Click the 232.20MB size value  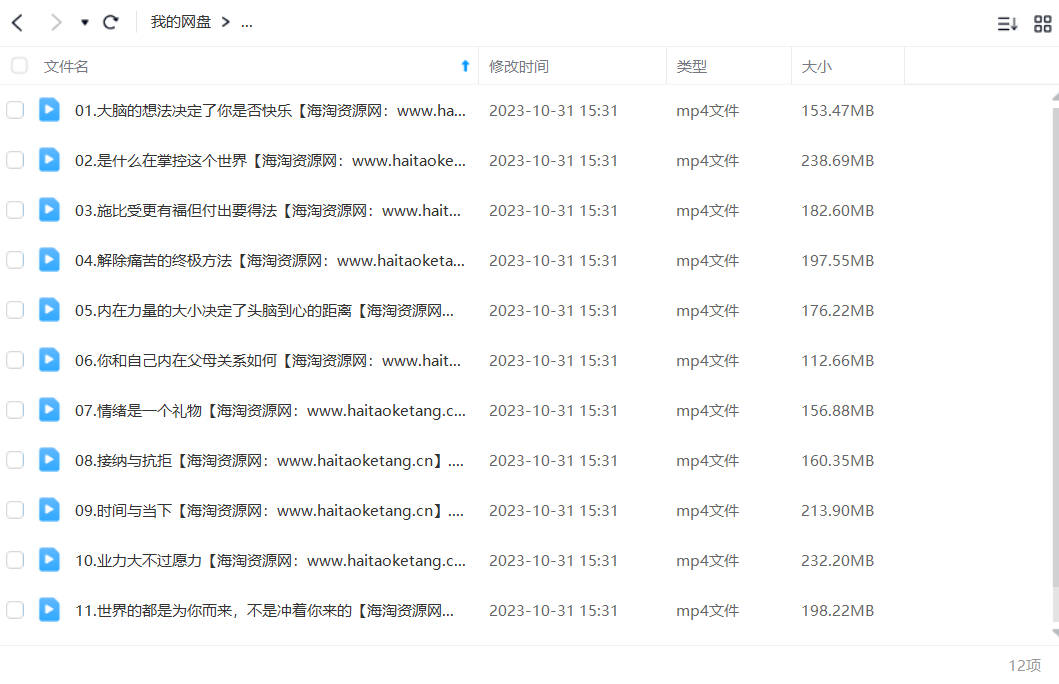pos(837,560)
